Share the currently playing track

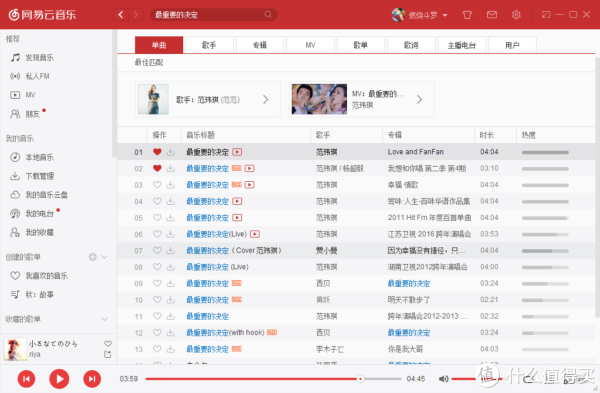[x=108, y=354]
